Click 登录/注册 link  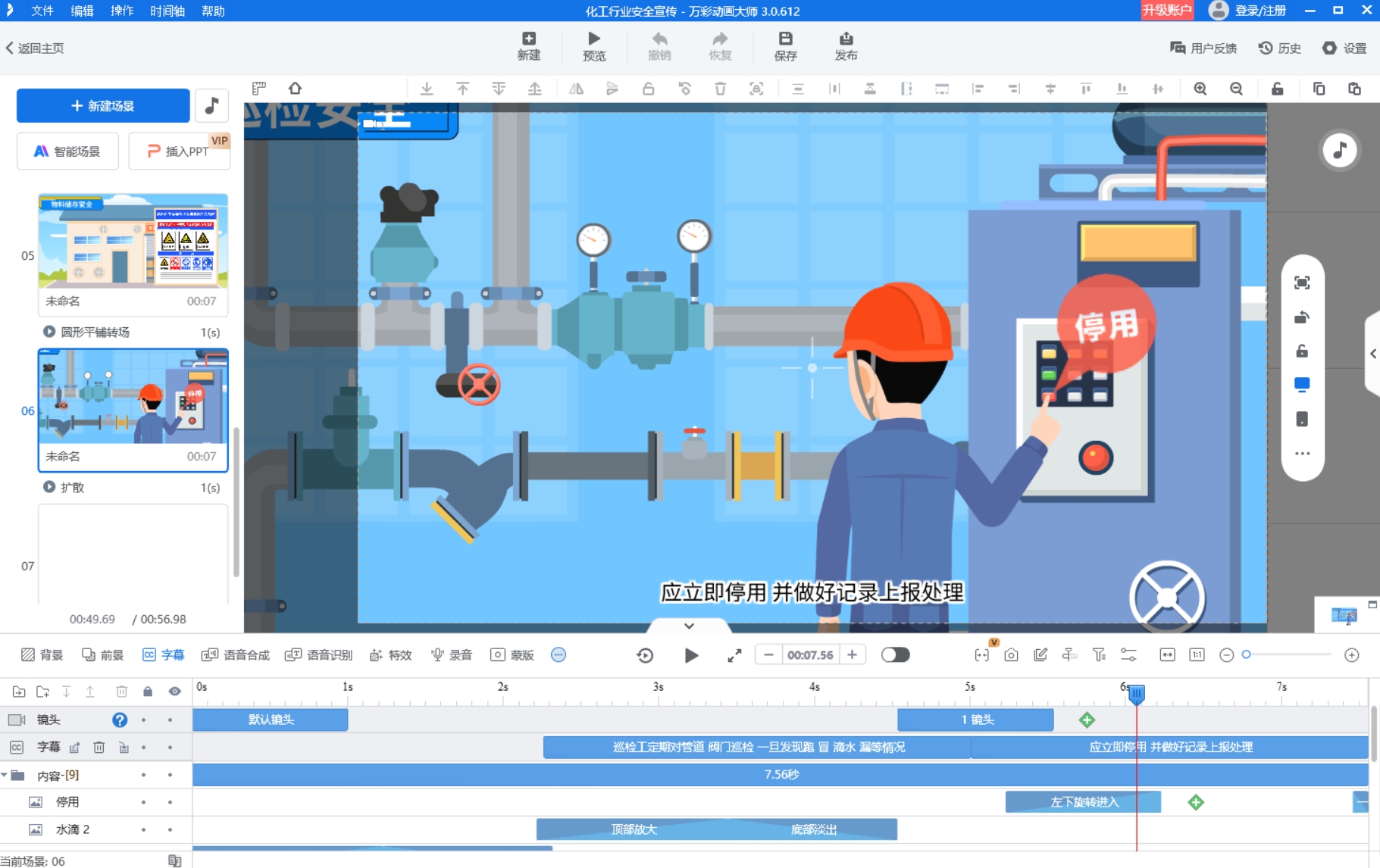tap(1260, 11)
